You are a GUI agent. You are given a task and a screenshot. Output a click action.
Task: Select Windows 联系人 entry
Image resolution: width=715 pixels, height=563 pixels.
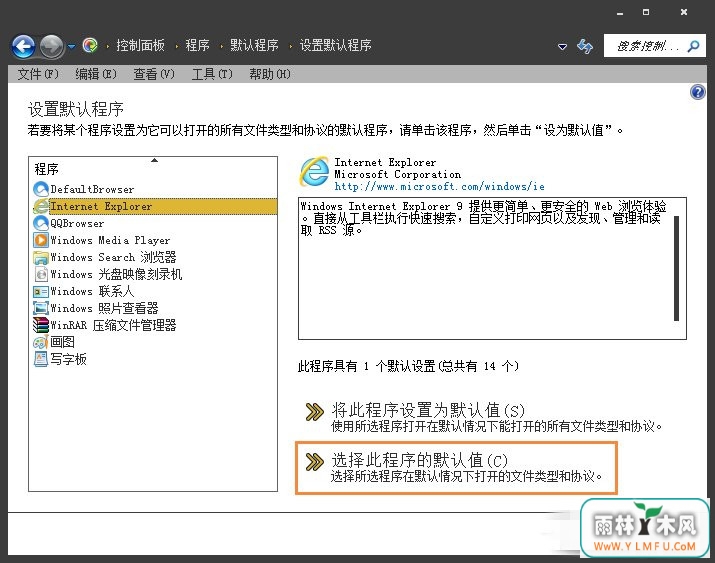pos(92,291)
